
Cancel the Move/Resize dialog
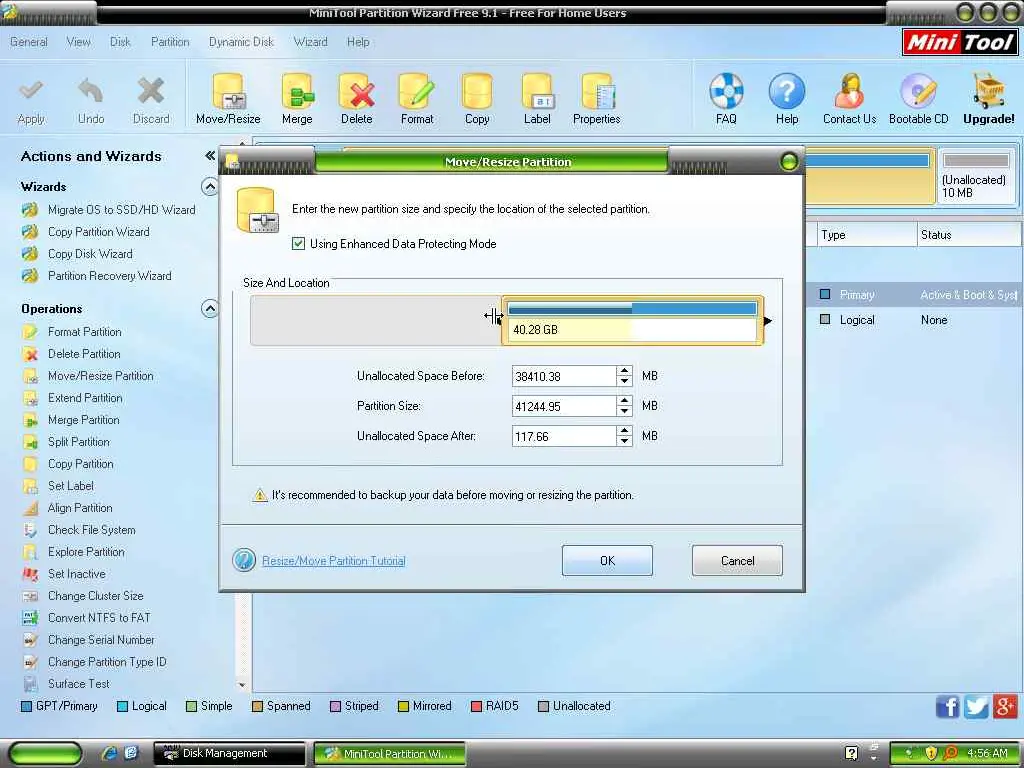tap(737, 560)
